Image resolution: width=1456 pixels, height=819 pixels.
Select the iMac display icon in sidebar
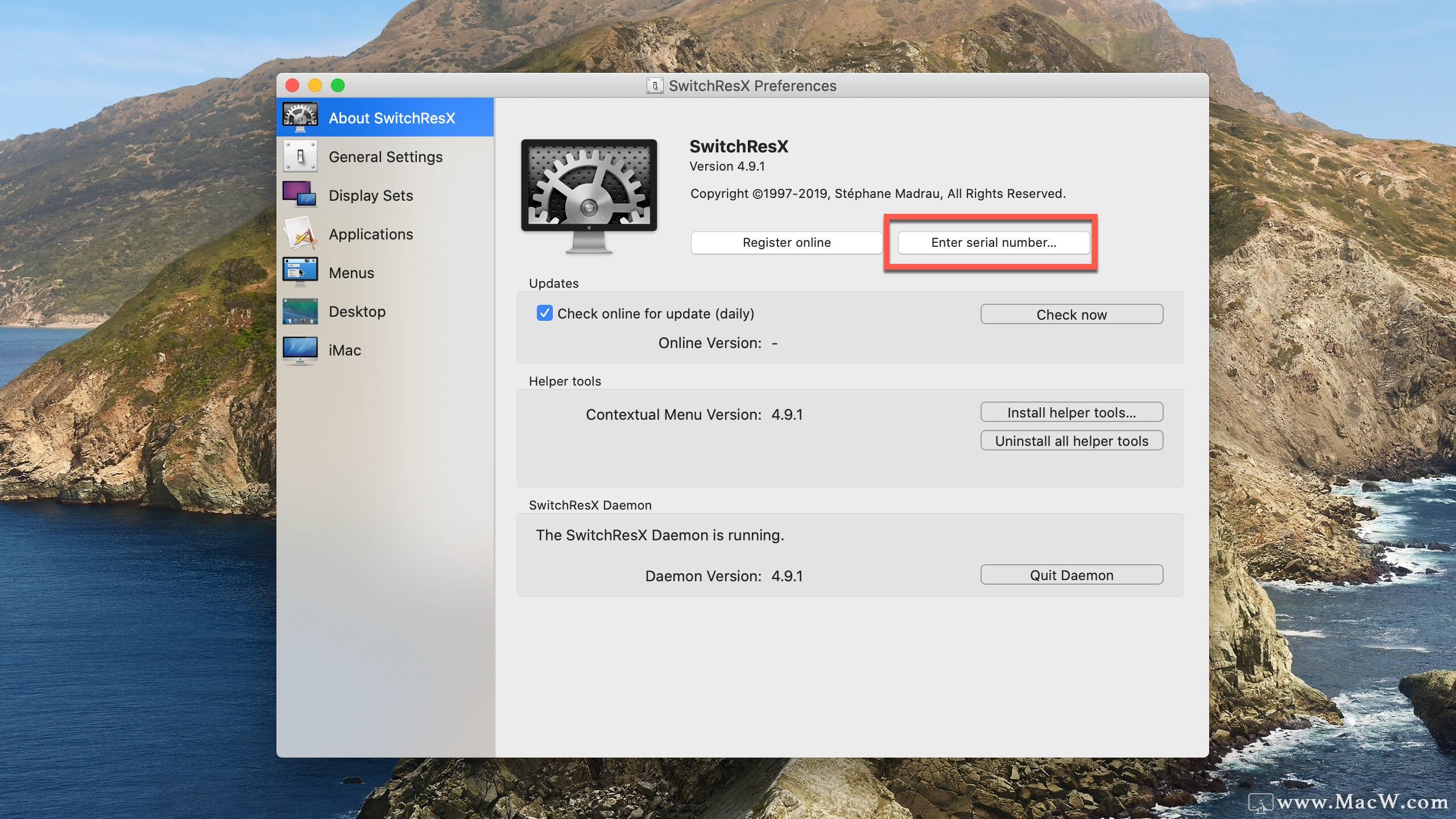[x=301, y=350]
